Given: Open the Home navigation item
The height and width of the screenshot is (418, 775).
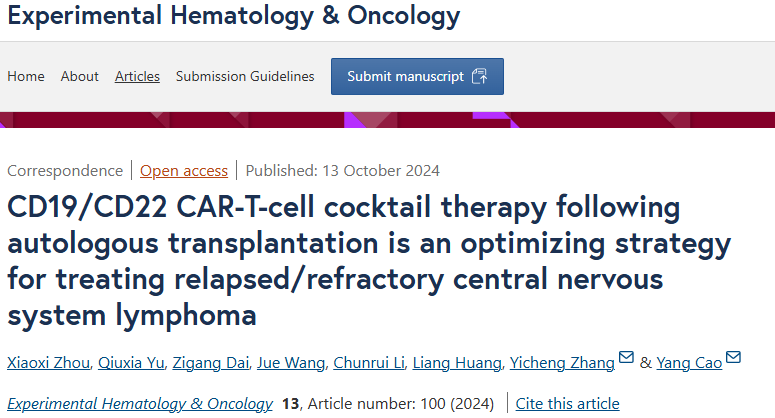Looking at the screenshot, I should click(x=26, y=76).
